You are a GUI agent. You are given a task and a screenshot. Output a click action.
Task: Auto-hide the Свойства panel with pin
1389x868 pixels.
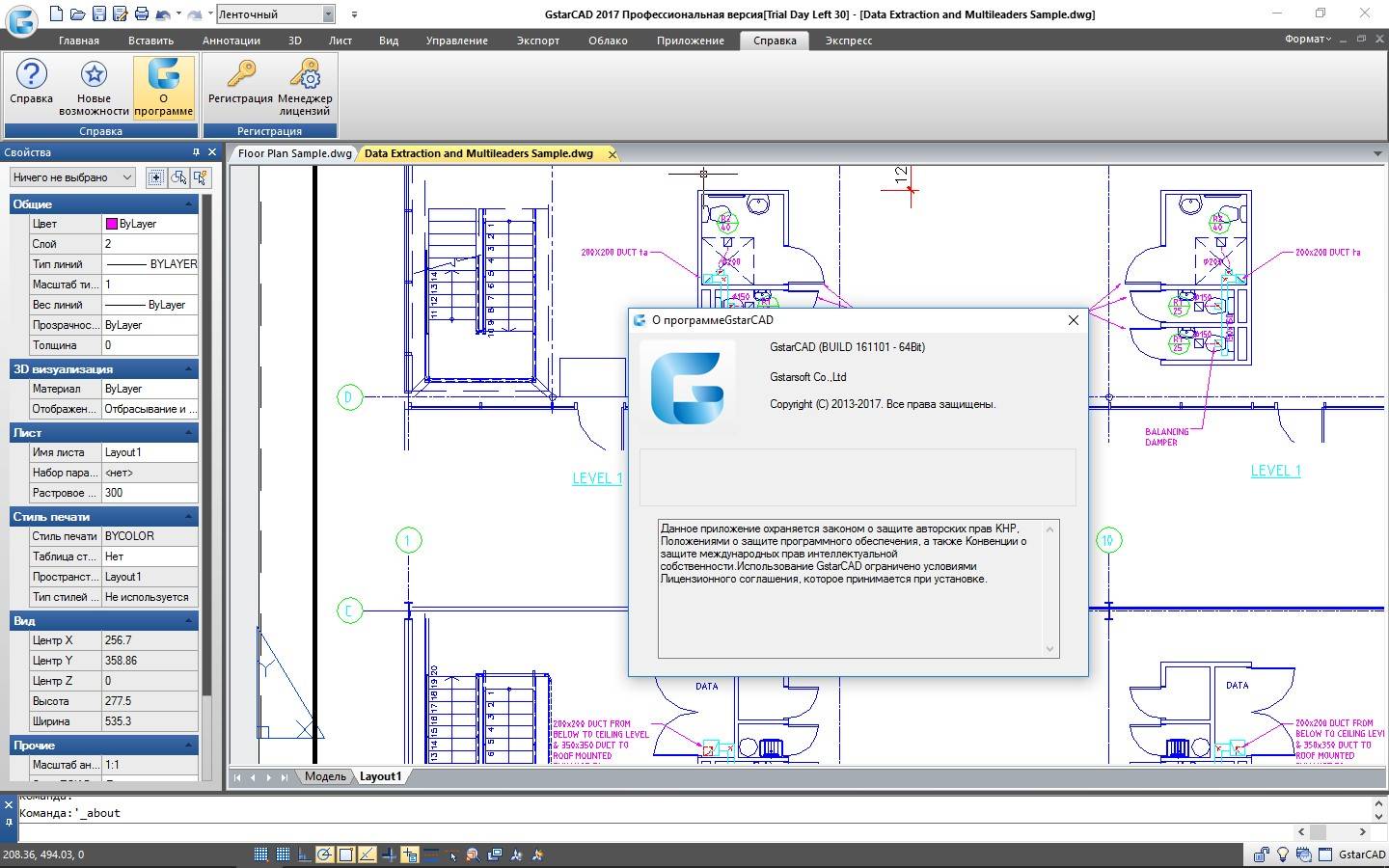click(x=196, y=152)
